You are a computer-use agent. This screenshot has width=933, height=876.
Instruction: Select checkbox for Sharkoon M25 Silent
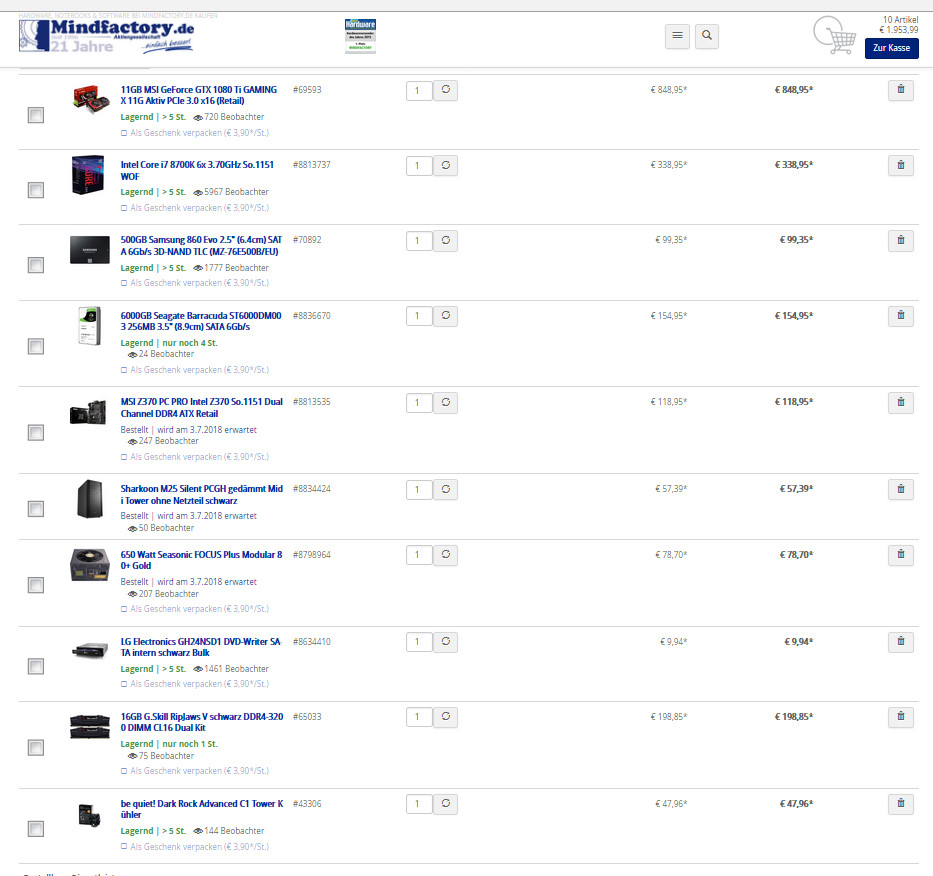click(x=36, y=508)
